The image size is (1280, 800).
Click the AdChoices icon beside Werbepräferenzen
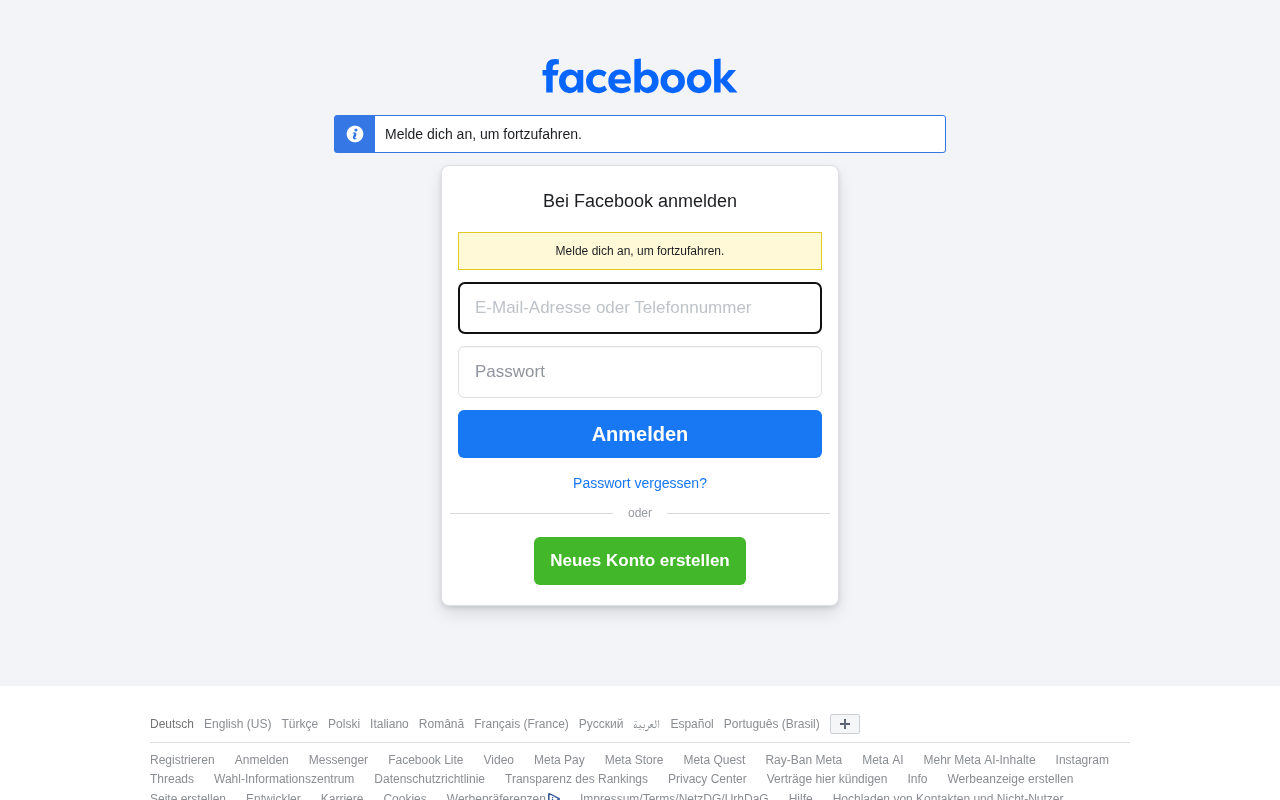[554, 797]
